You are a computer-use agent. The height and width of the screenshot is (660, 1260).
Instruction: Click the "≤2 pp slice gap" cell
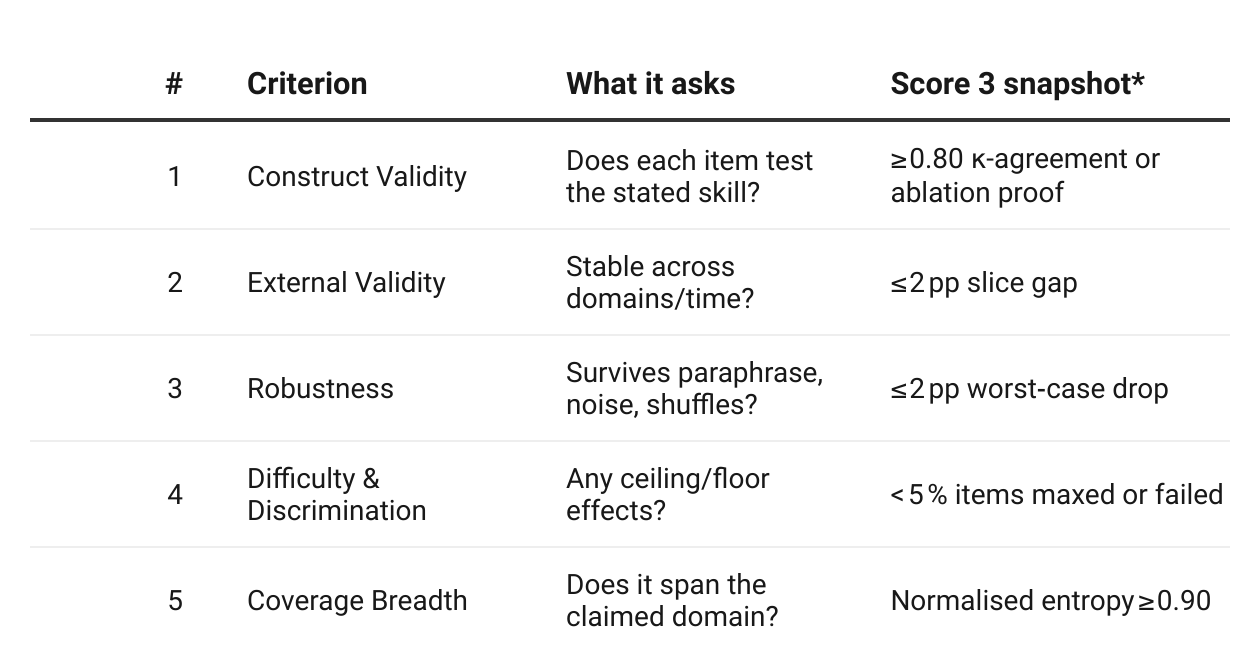pyautogui.click(x=984, y=283)
